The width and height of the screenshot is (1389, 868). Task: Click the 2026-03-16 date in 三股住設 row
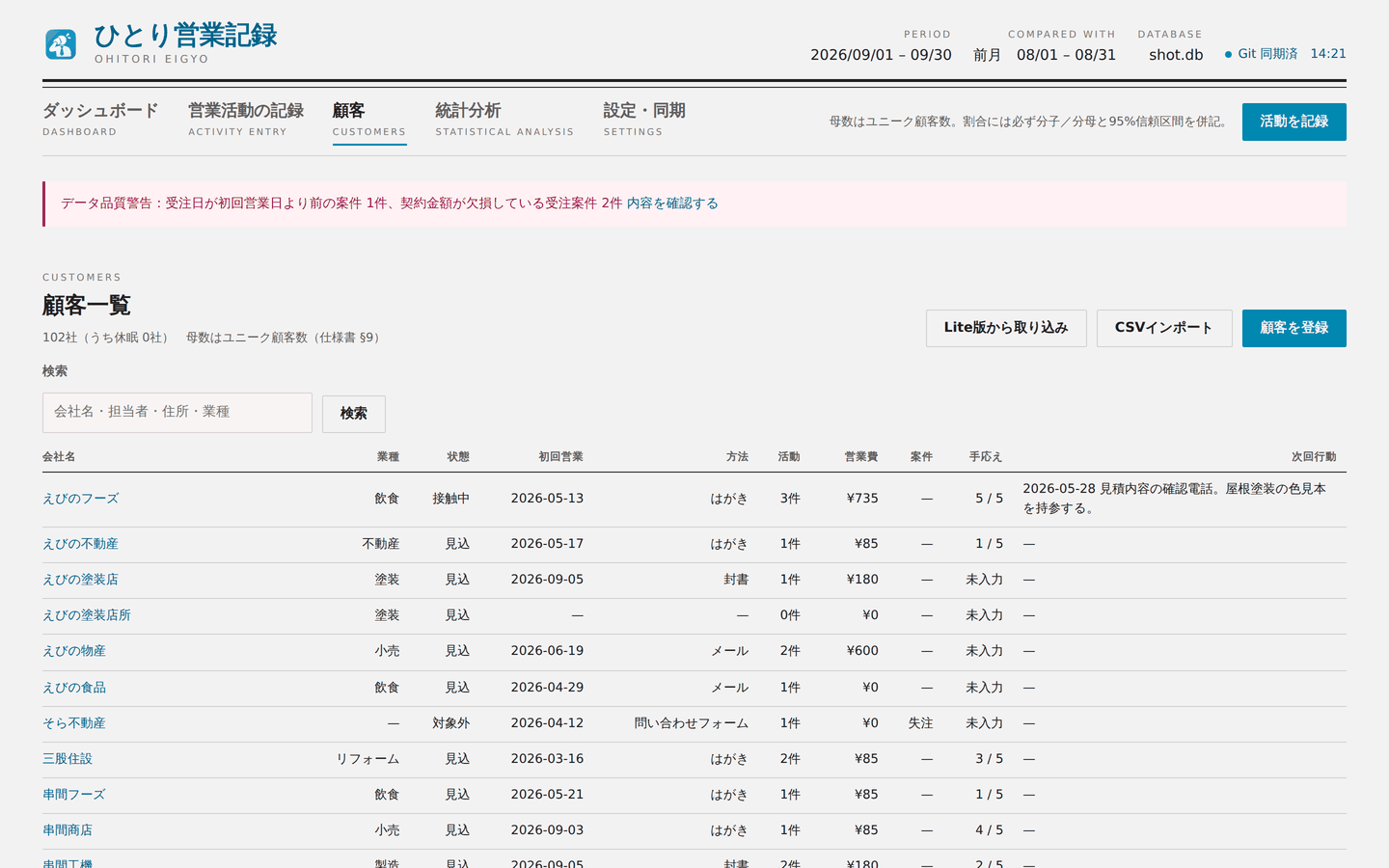point(547,759)
